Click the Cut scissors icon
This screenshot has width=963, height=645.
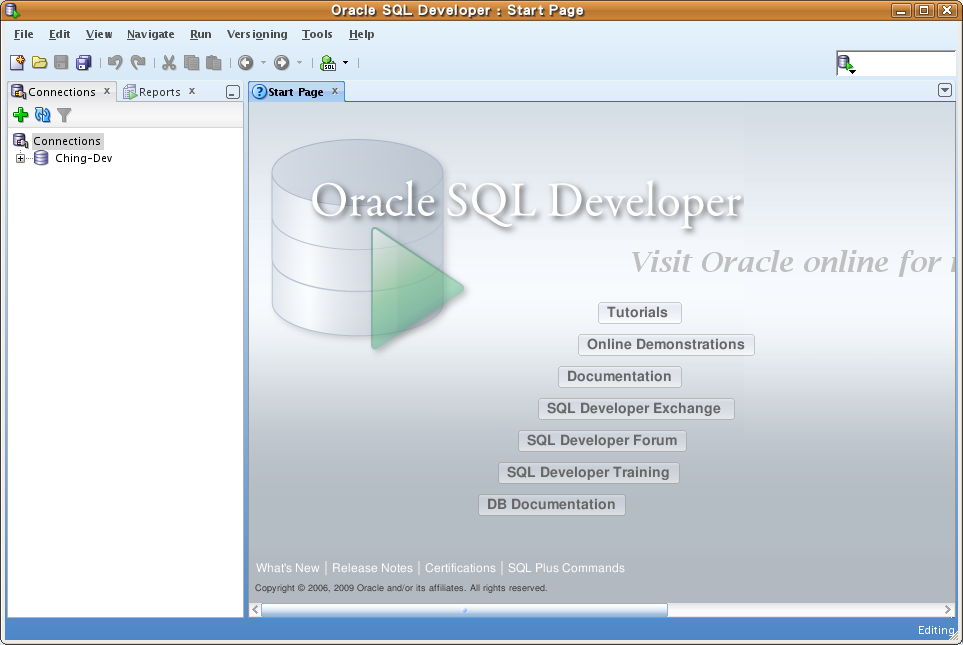tap(169, 63)
